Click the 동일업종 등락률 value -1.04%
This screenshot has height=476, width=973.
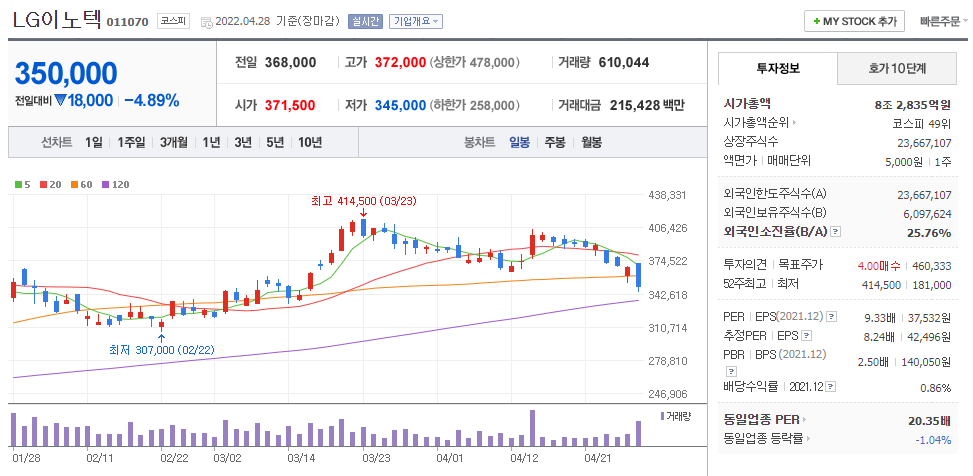933,439
